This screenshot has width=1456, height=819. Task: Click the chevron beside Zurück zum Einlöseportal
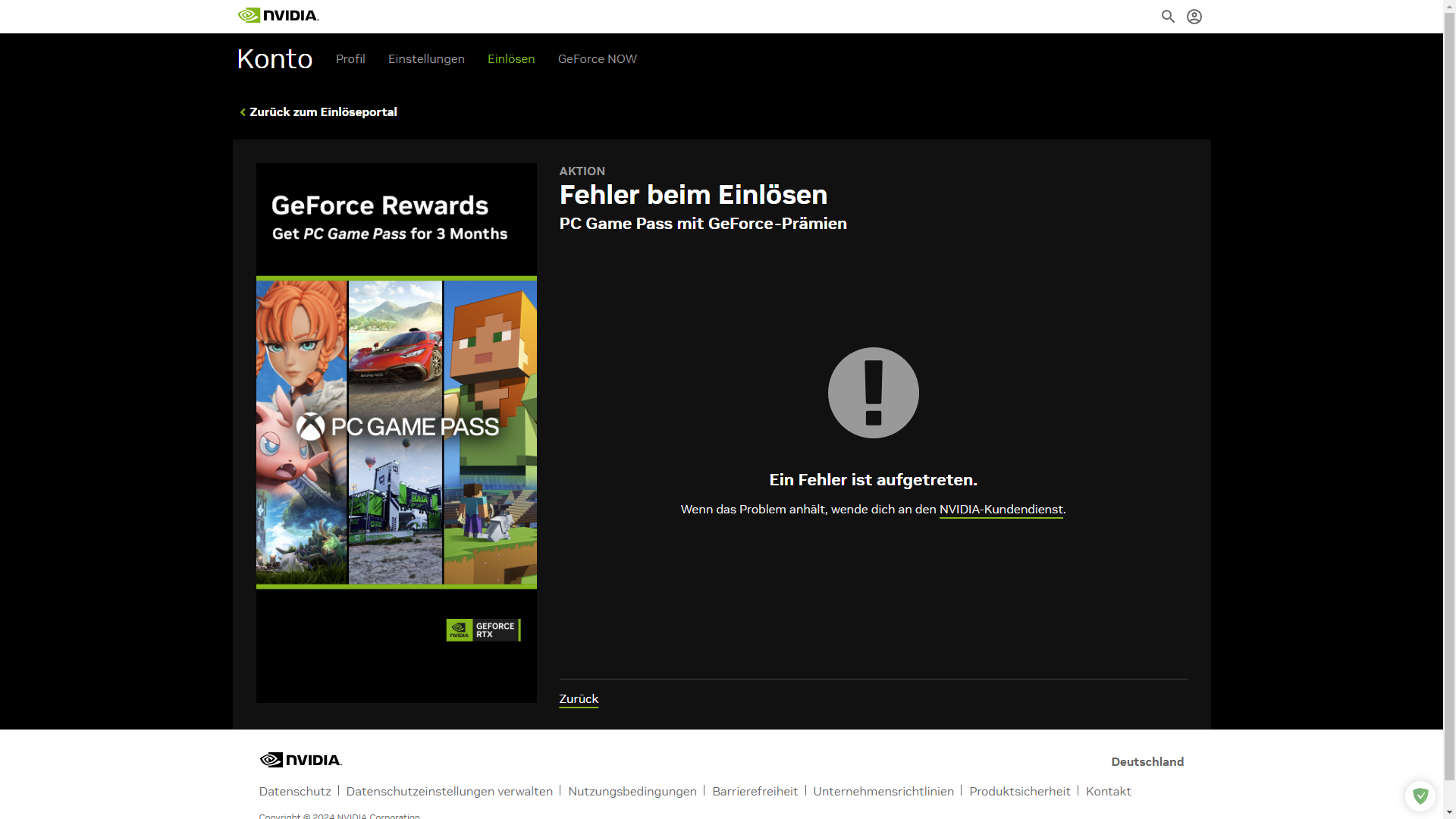[x=243, y=111]
